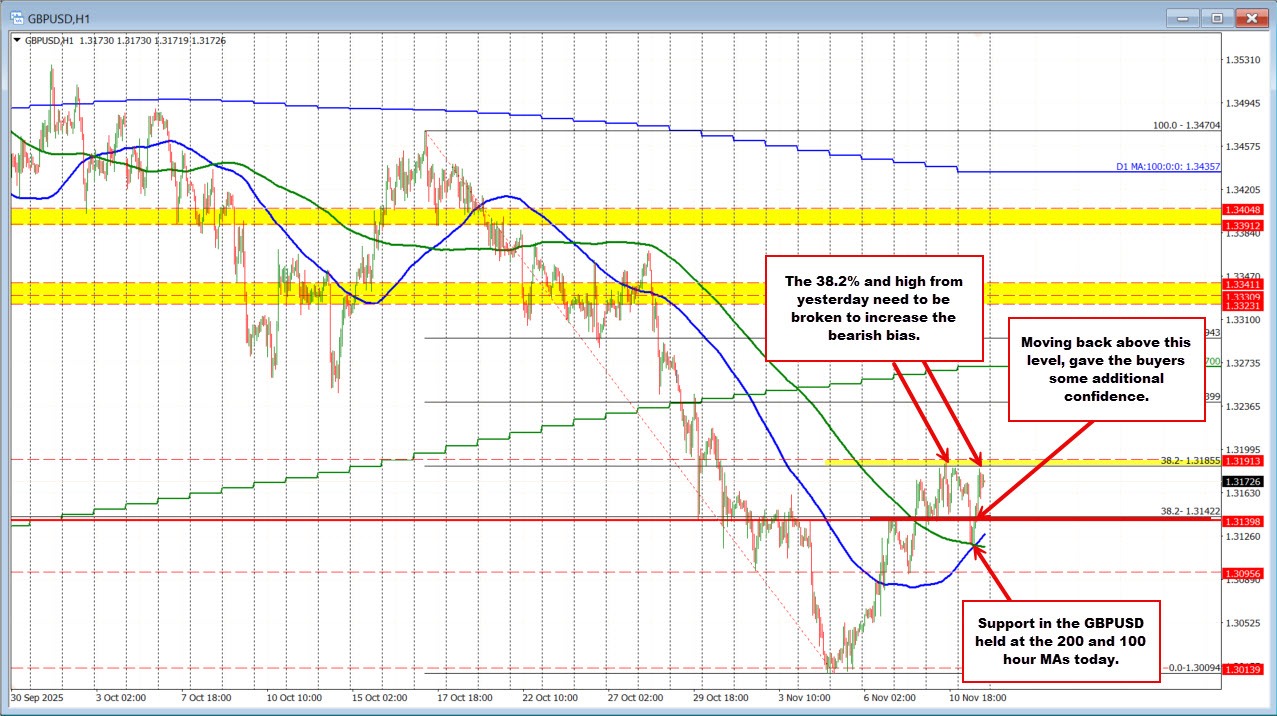Click the 1.30956 dashed-line price tag
This screenshot has width=1277, height=716.
pyautogui.click(x=1242, y=573)
